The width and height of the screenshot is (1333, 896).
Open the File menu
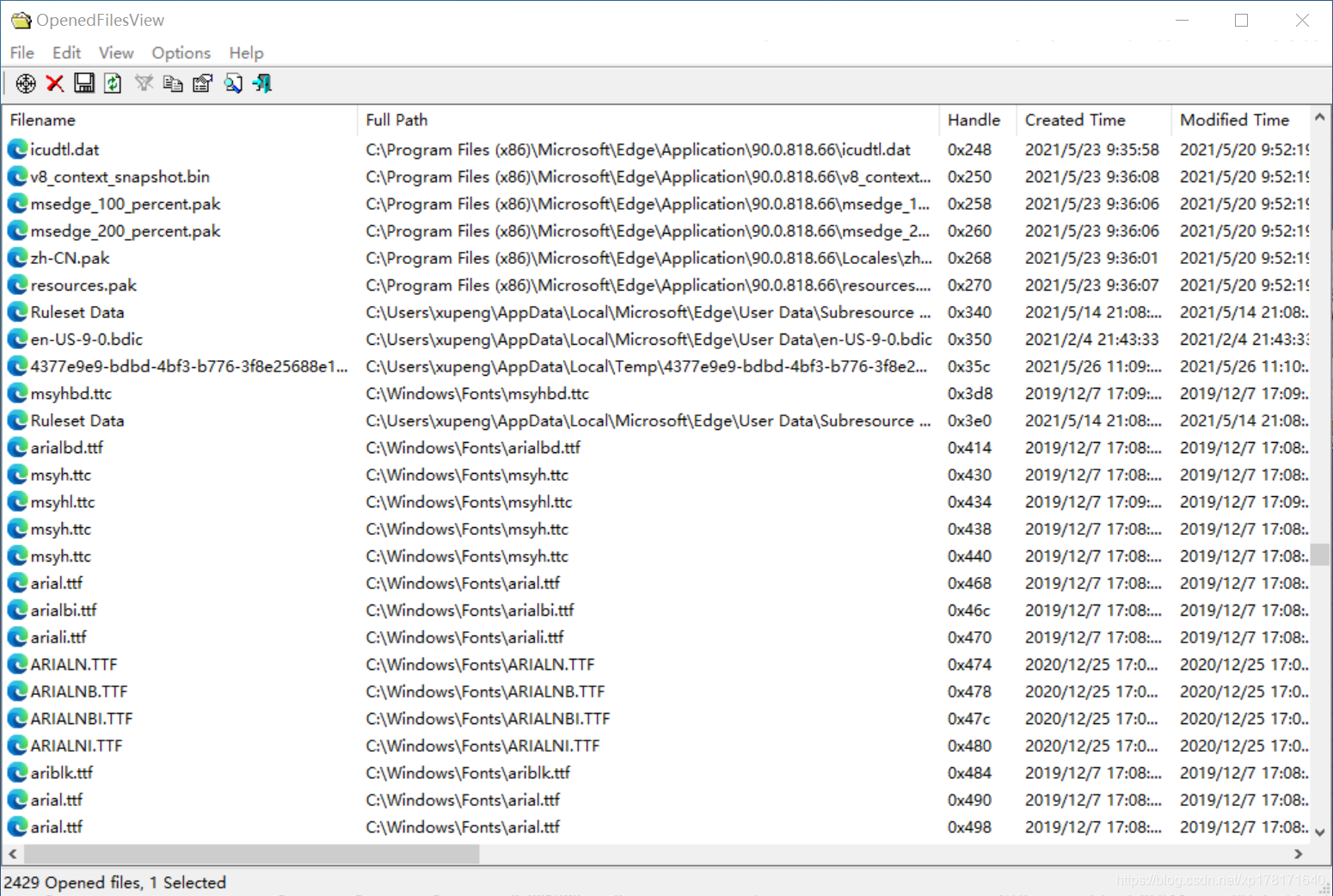pos(22,52)
